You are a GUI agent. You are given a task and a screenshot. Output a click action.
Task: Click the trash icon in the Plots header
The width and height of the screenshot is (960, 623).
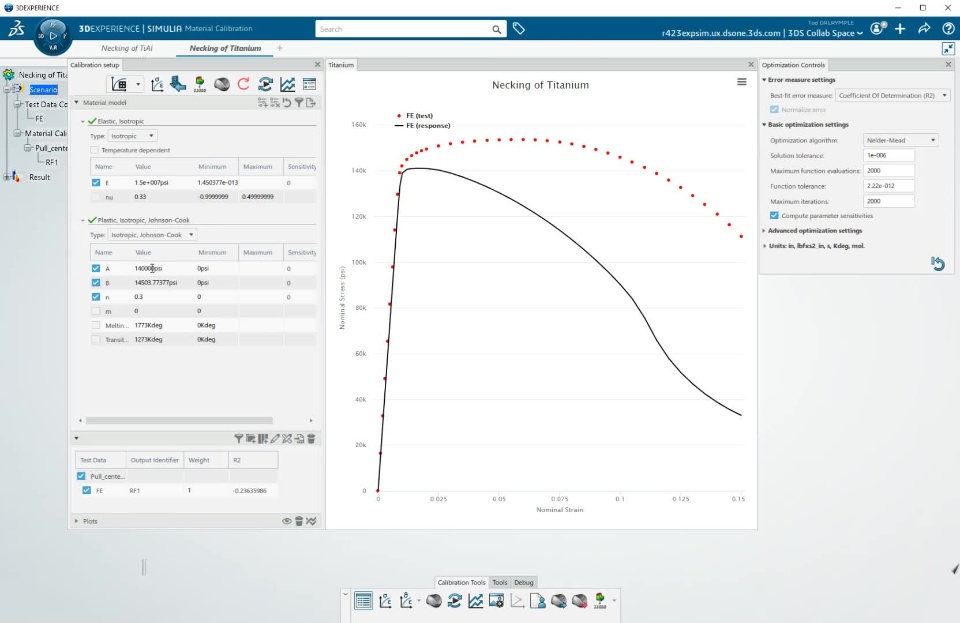pos(299,521)
